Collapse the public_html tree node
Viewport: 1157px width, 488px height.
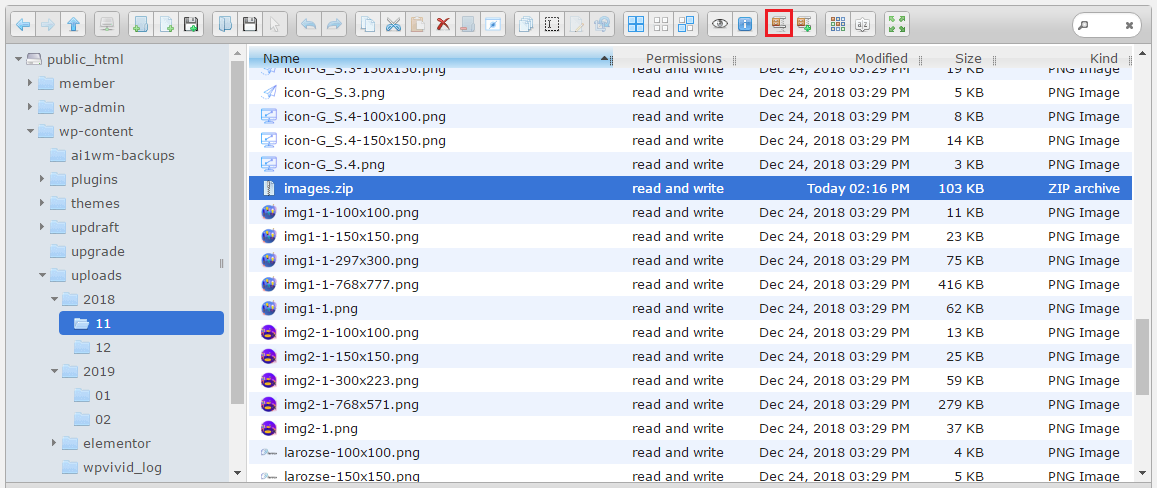click(x=18, y=60)
